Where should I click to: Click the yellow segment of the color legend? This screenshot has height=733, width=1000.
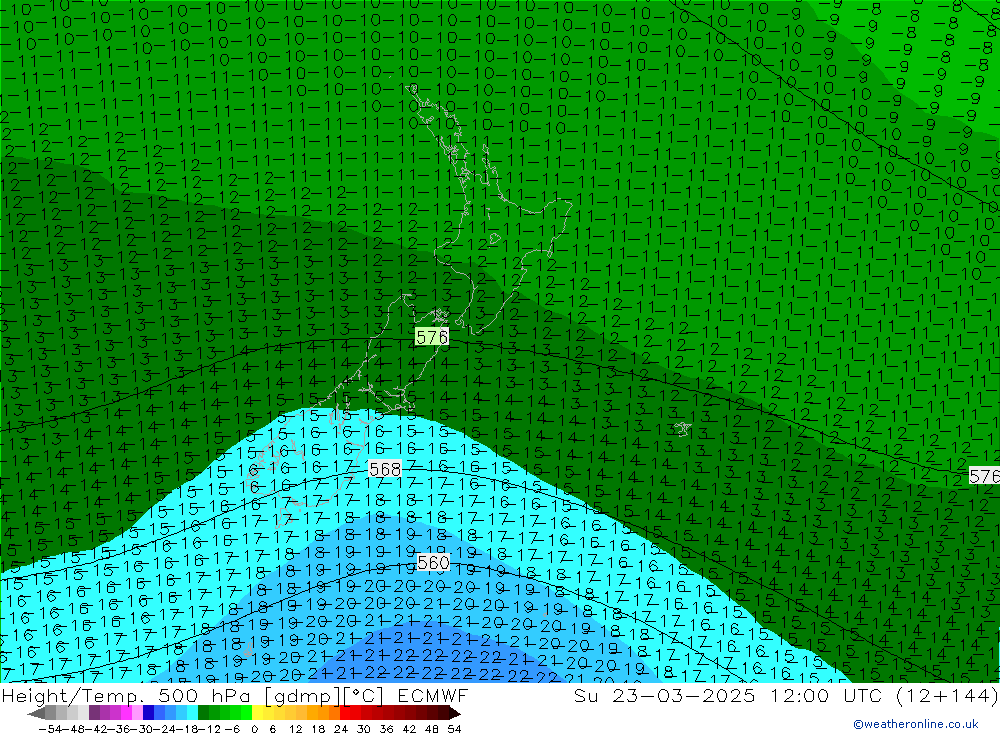point(257,713)
